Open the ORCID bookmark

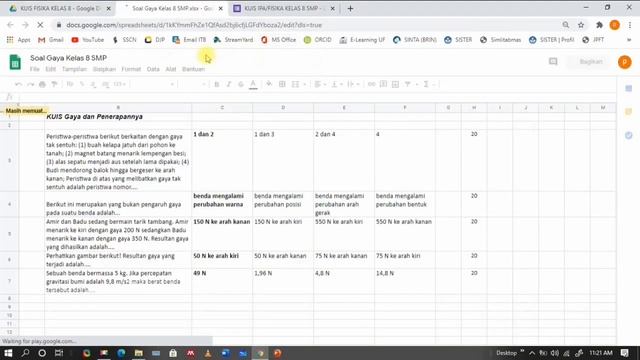[x=318, y=40]
